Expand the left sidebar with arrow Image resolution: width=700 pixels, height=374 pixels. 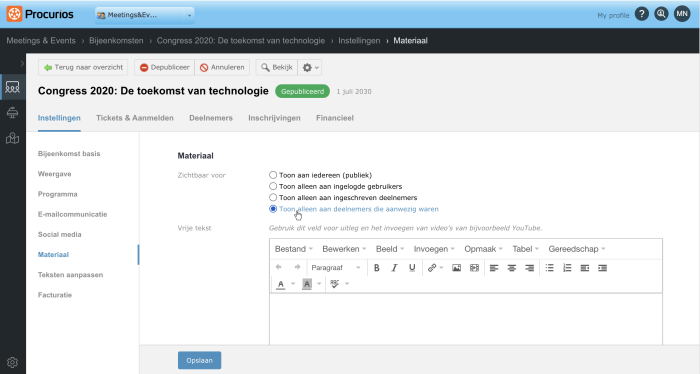22,63
